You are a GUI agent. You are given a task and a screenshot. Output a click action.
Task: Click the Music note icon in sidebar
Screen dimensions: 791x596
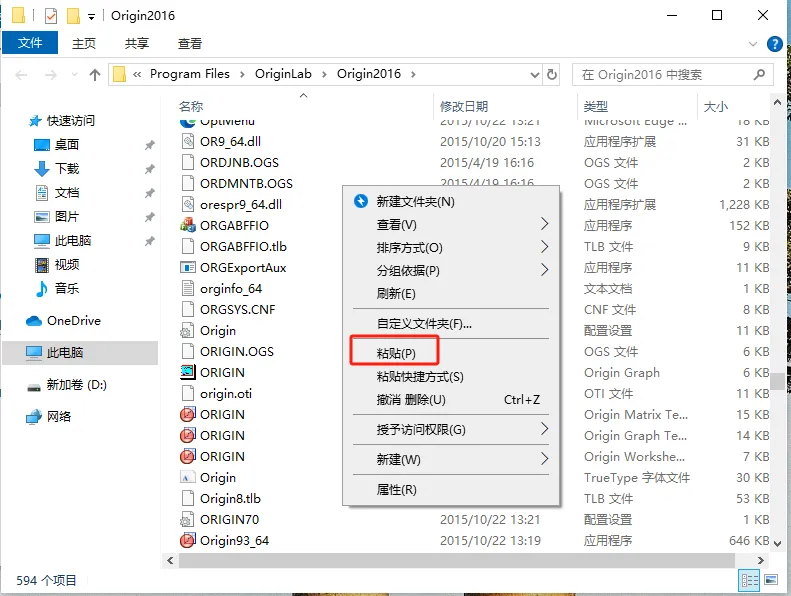(41, 289)
